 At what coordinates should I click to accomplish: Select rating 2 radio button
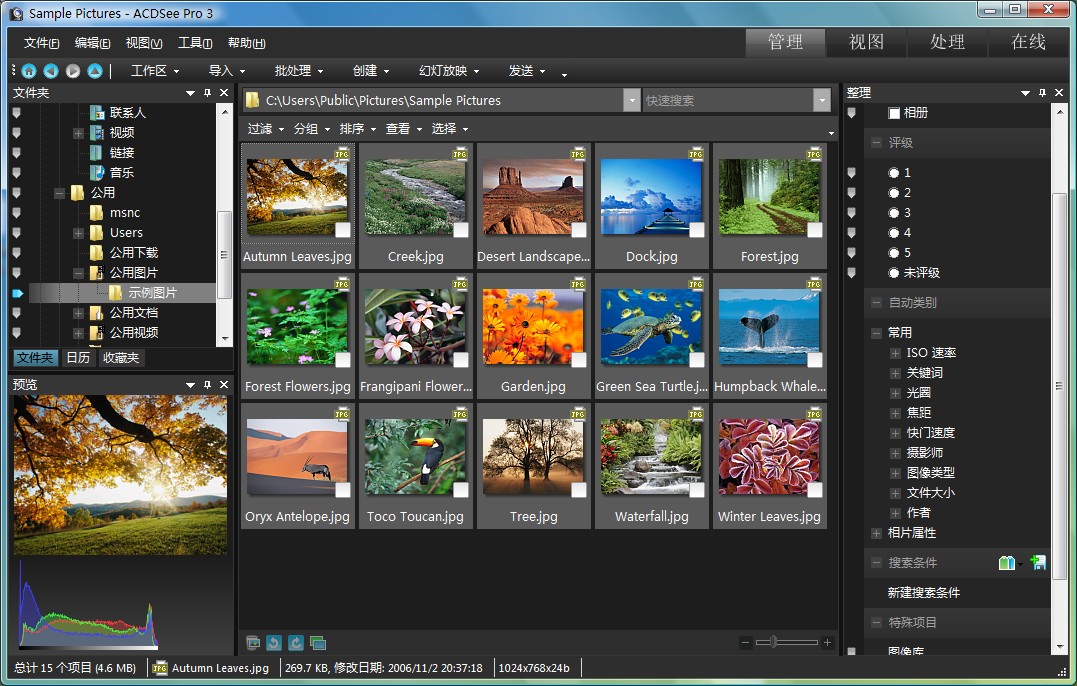click(894, 193)
